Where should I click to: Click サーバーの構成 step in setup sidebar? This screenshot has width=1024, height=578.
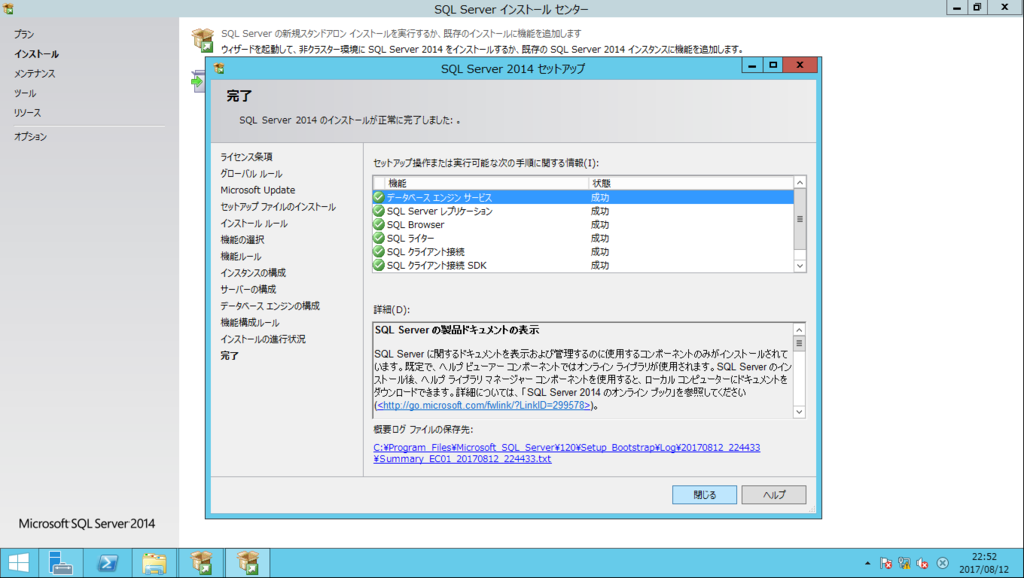coord(248,289)
